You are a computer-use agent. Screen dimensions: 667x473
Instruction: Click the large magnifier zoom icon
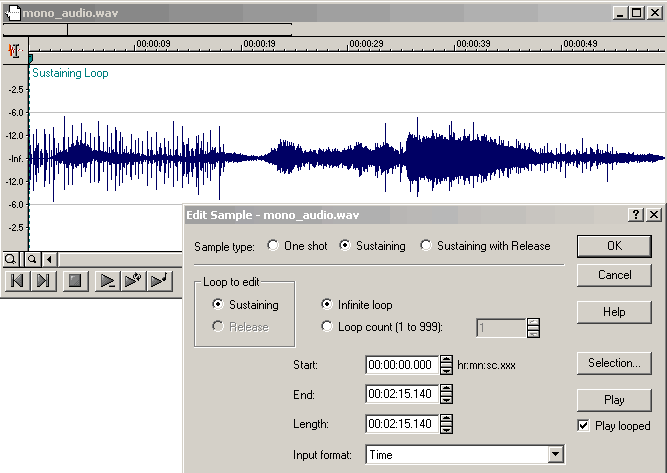[x=11, y=259]
